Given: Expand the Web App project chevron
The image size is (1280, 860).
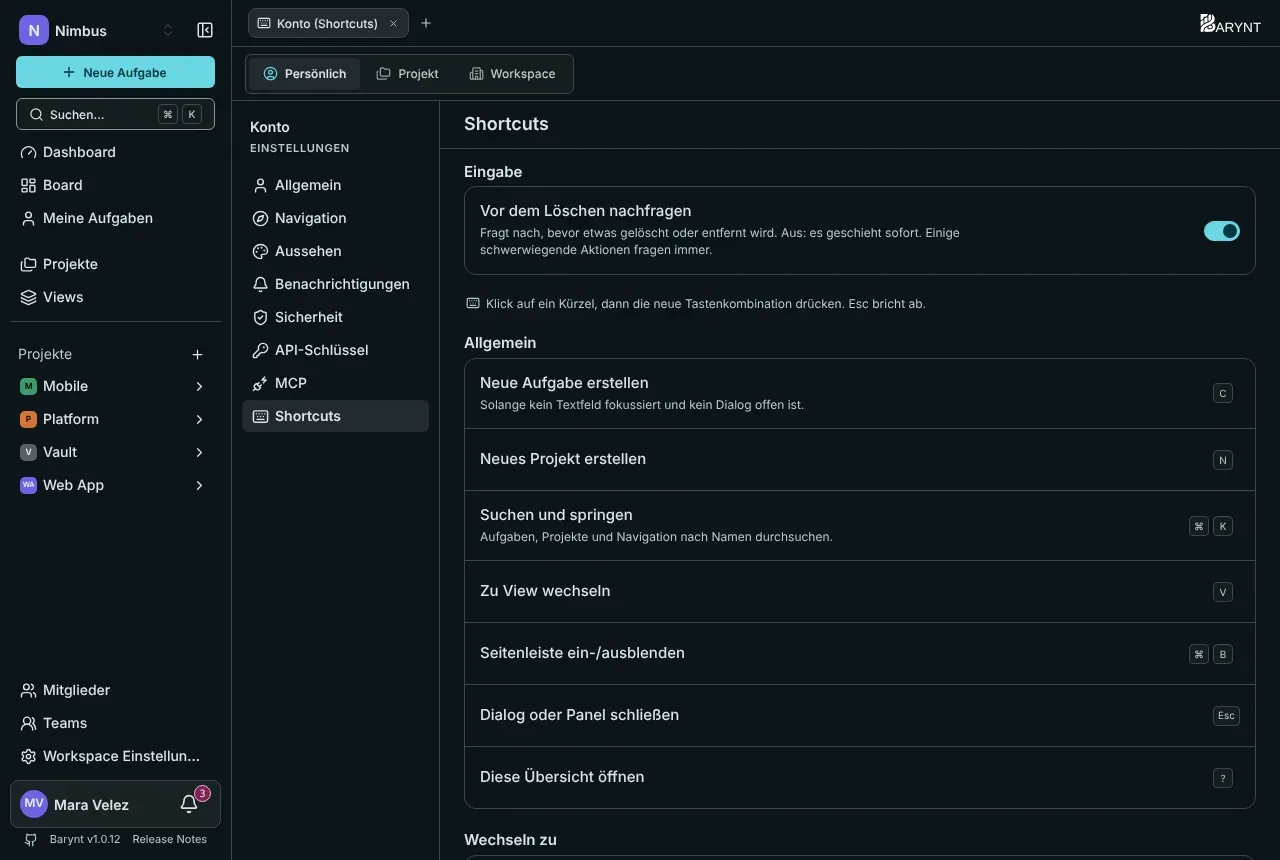Looking at the screenshot, I should click(199, 485).
